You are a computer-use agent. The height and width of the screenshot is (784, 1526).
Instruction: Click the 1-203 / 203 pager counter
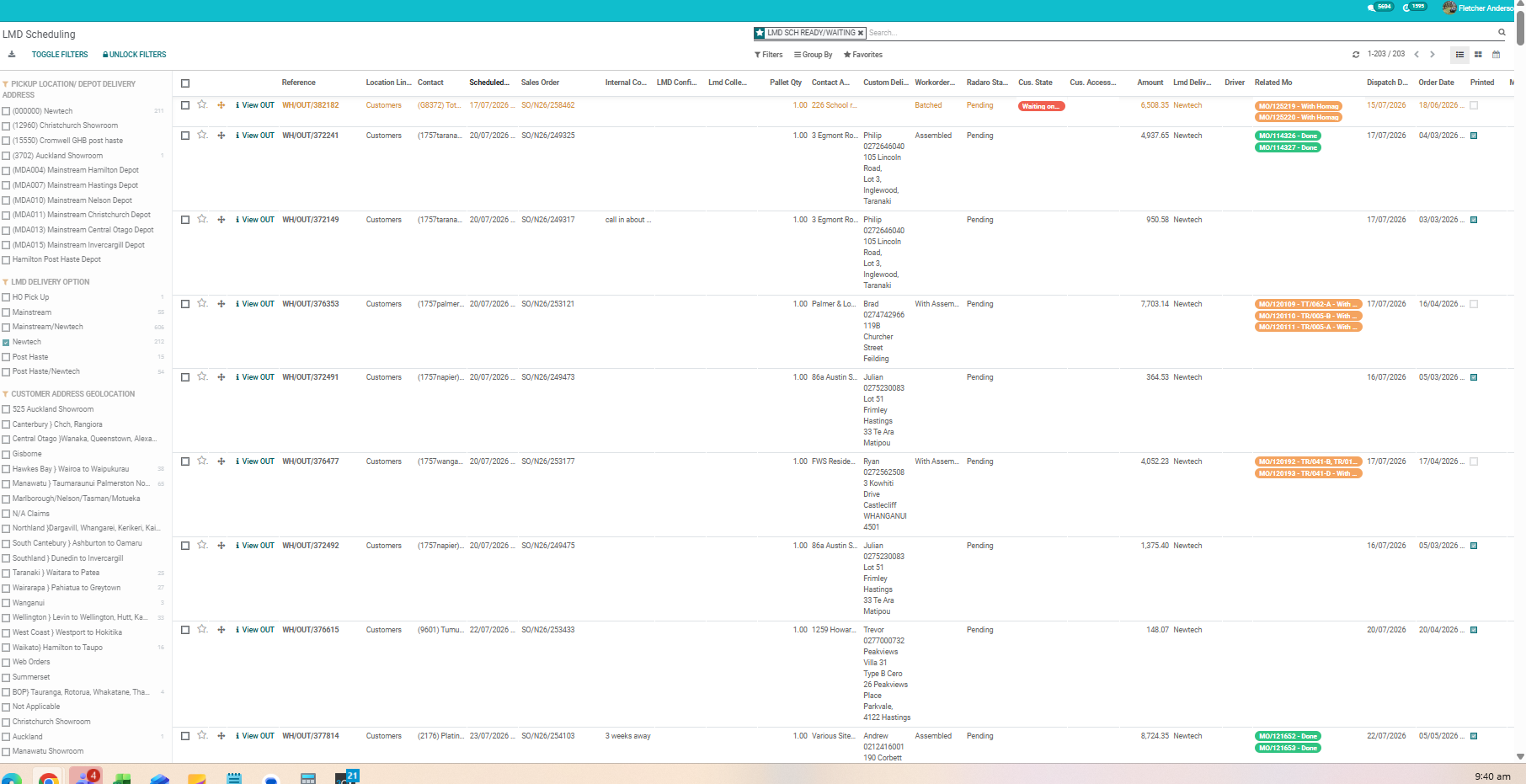[x=1386, y=54]
